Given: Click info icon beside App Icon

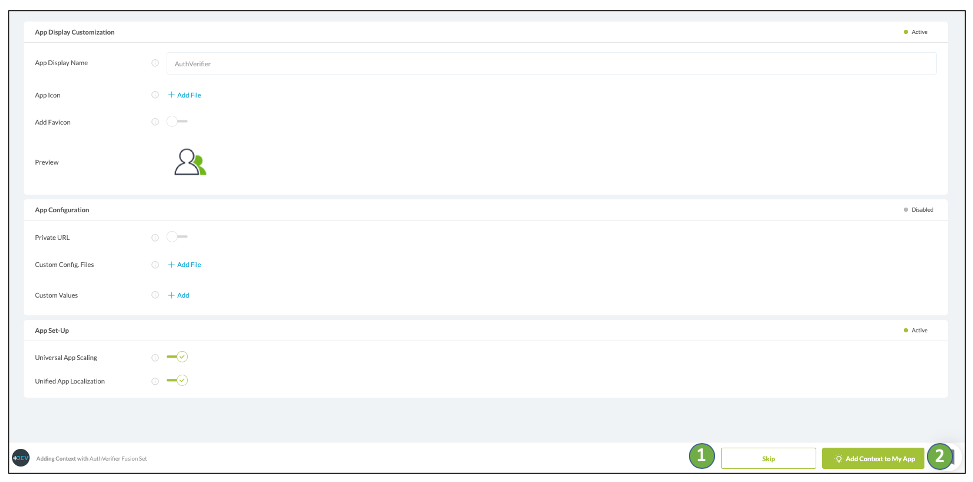Looking at the screenshot, I should point(155,95).
